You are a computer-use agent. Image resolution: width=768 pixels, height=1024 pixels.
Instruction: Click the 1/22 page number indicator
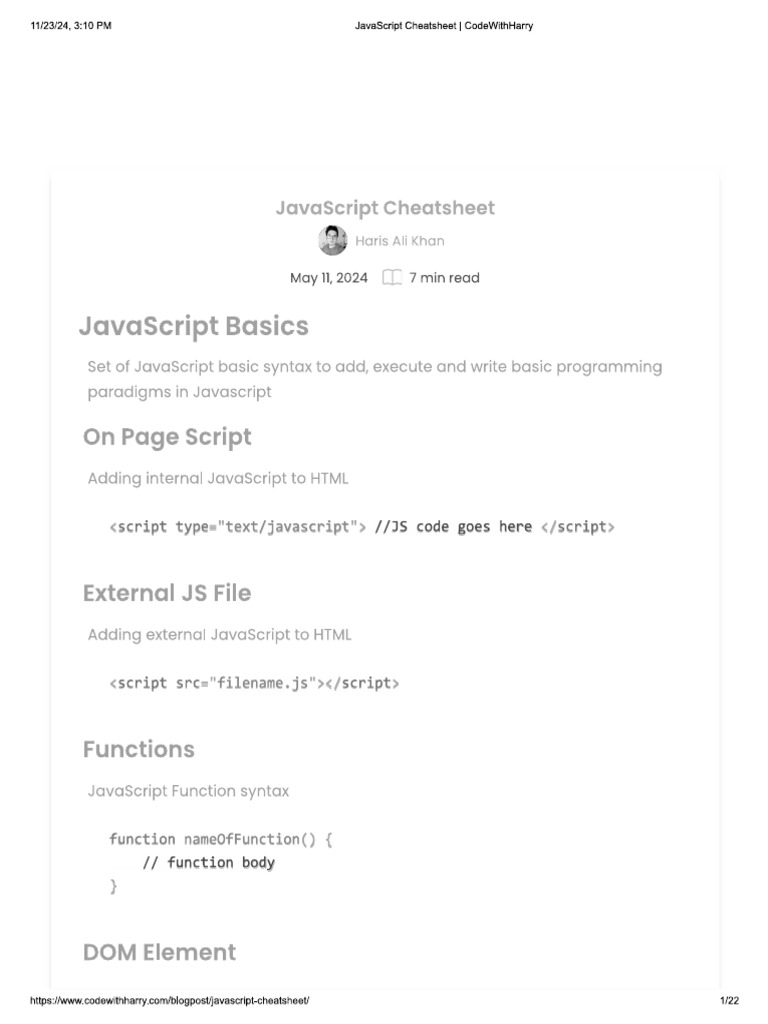729,1001
